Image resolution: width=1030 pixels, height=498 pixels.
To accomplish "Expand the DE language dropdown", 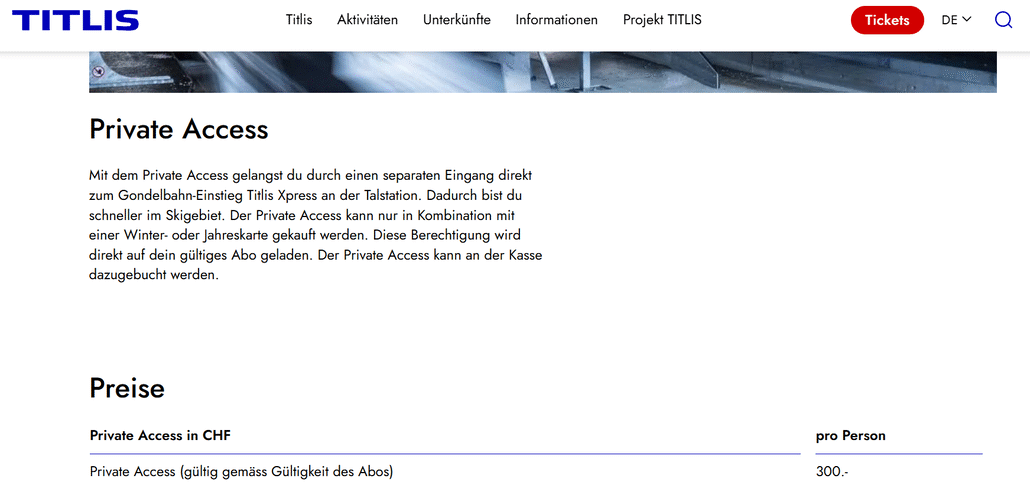I will pos(956,20).
